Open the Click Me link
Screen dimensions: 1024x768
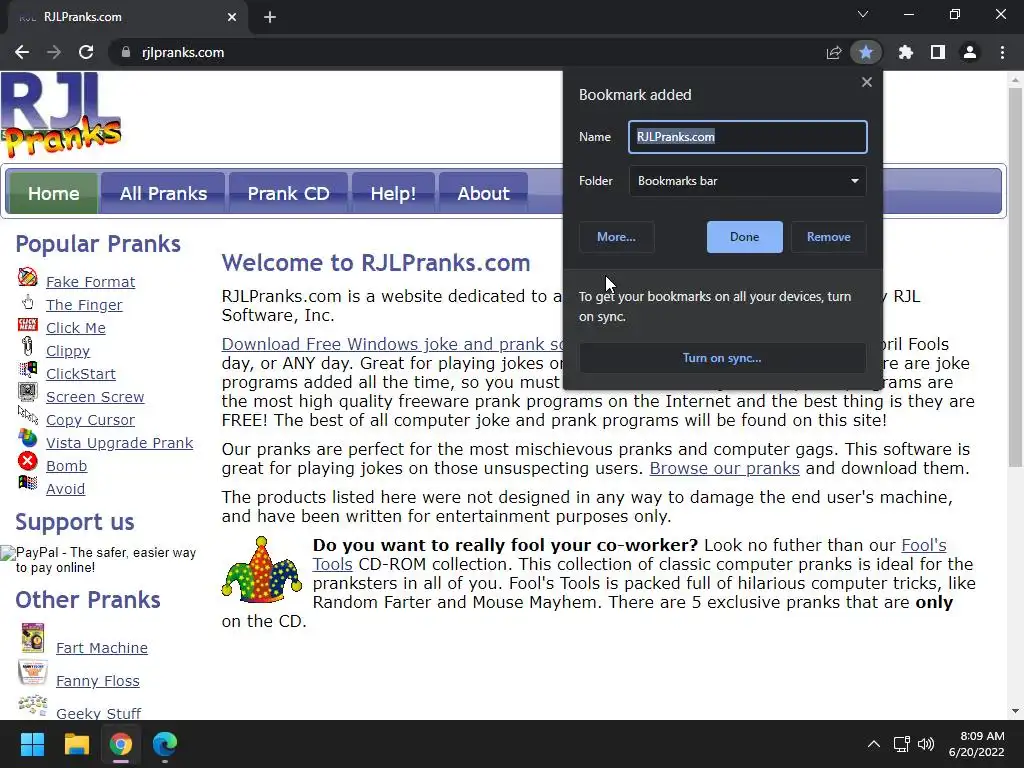click(x=76, y=328)
